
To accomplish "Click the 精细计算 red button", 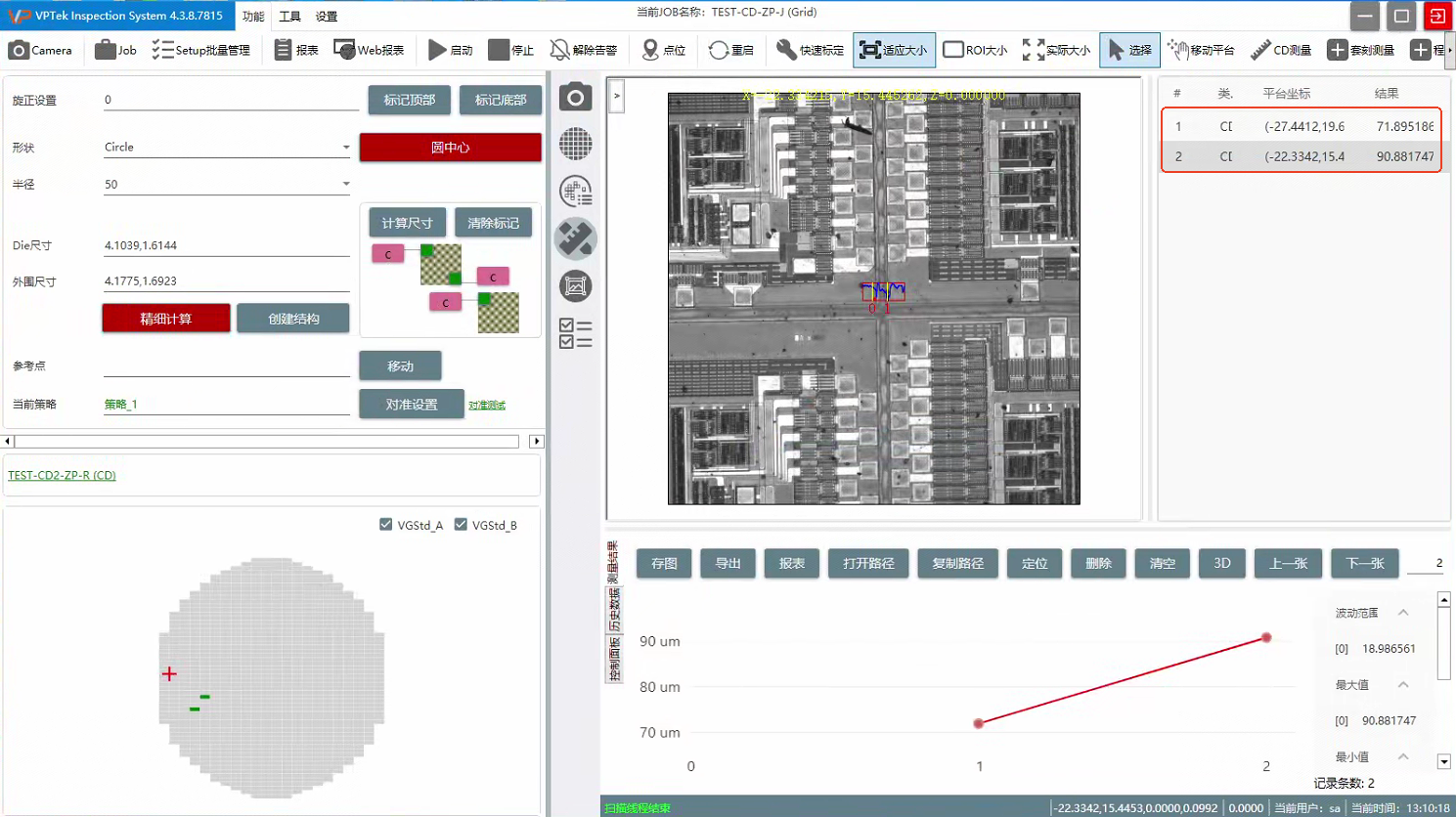I will coord(166,319).
